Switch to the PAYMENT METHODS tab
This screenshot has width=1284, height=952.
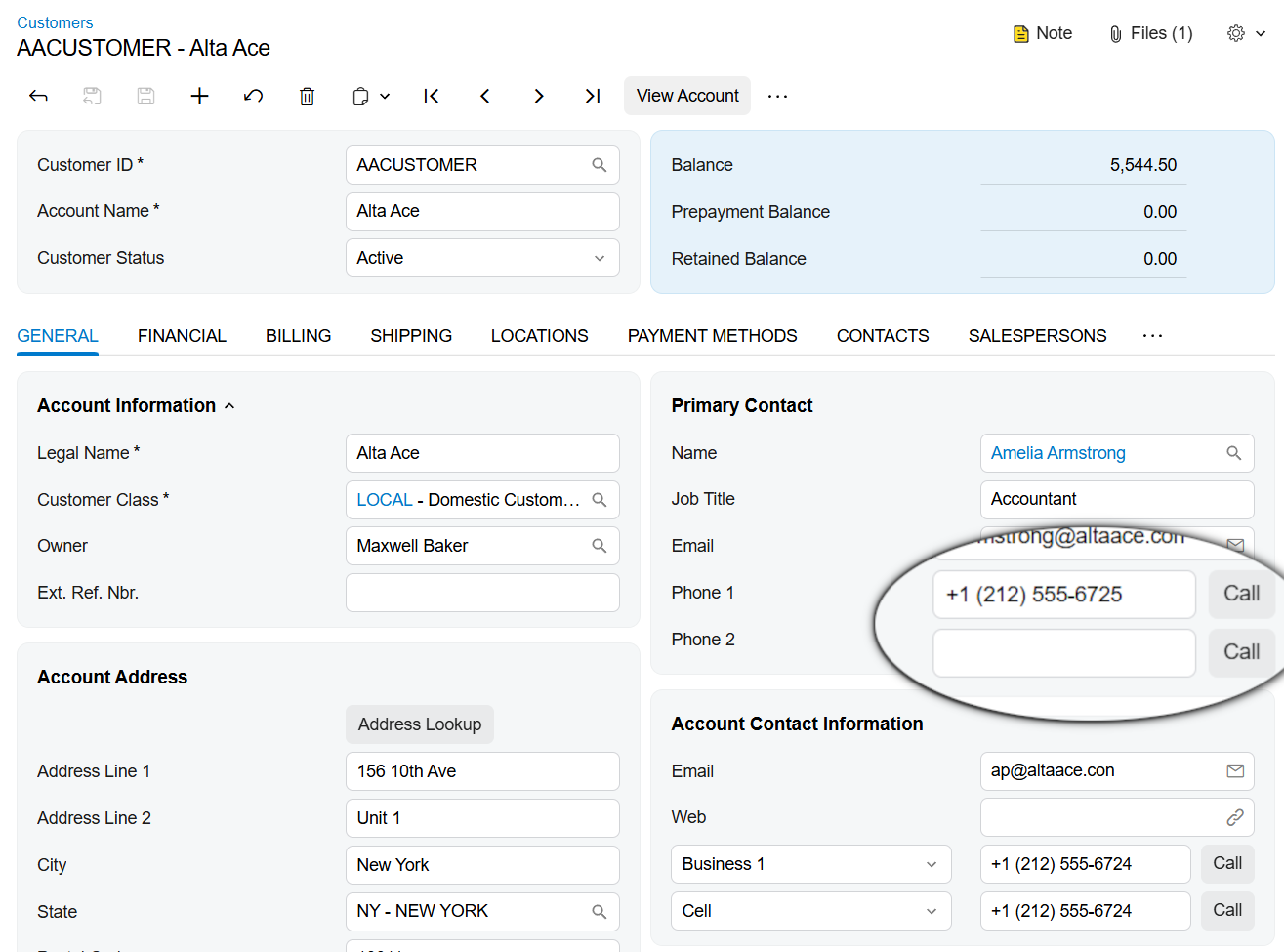coord(712,336)
